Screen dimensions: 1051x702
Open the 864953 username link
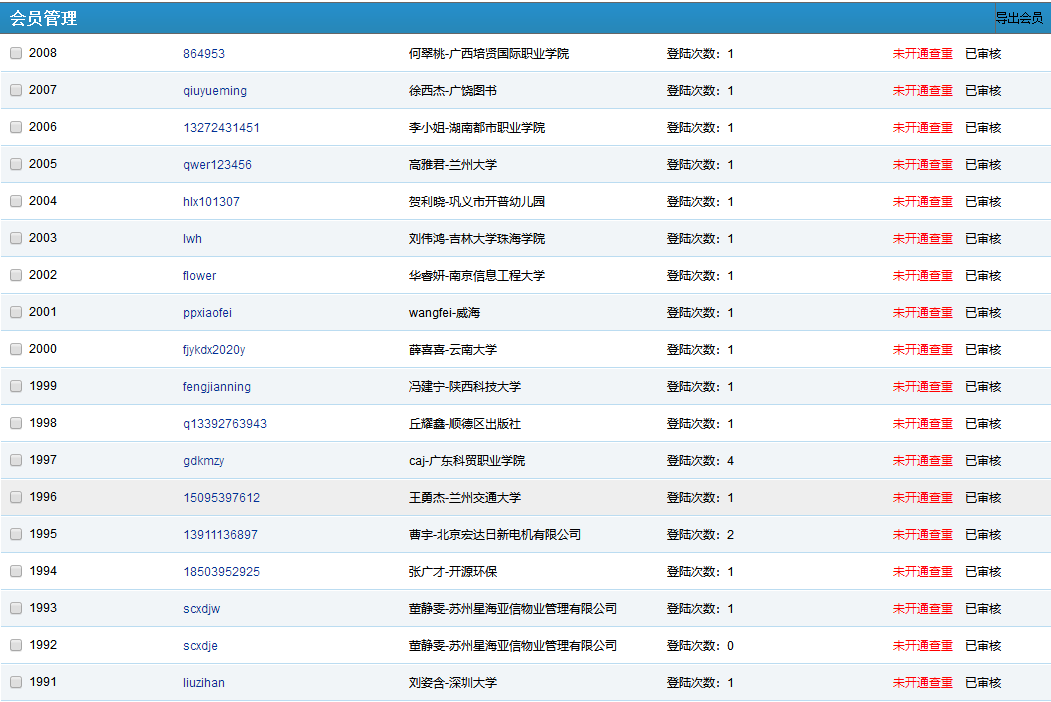(x=203, y=54)
